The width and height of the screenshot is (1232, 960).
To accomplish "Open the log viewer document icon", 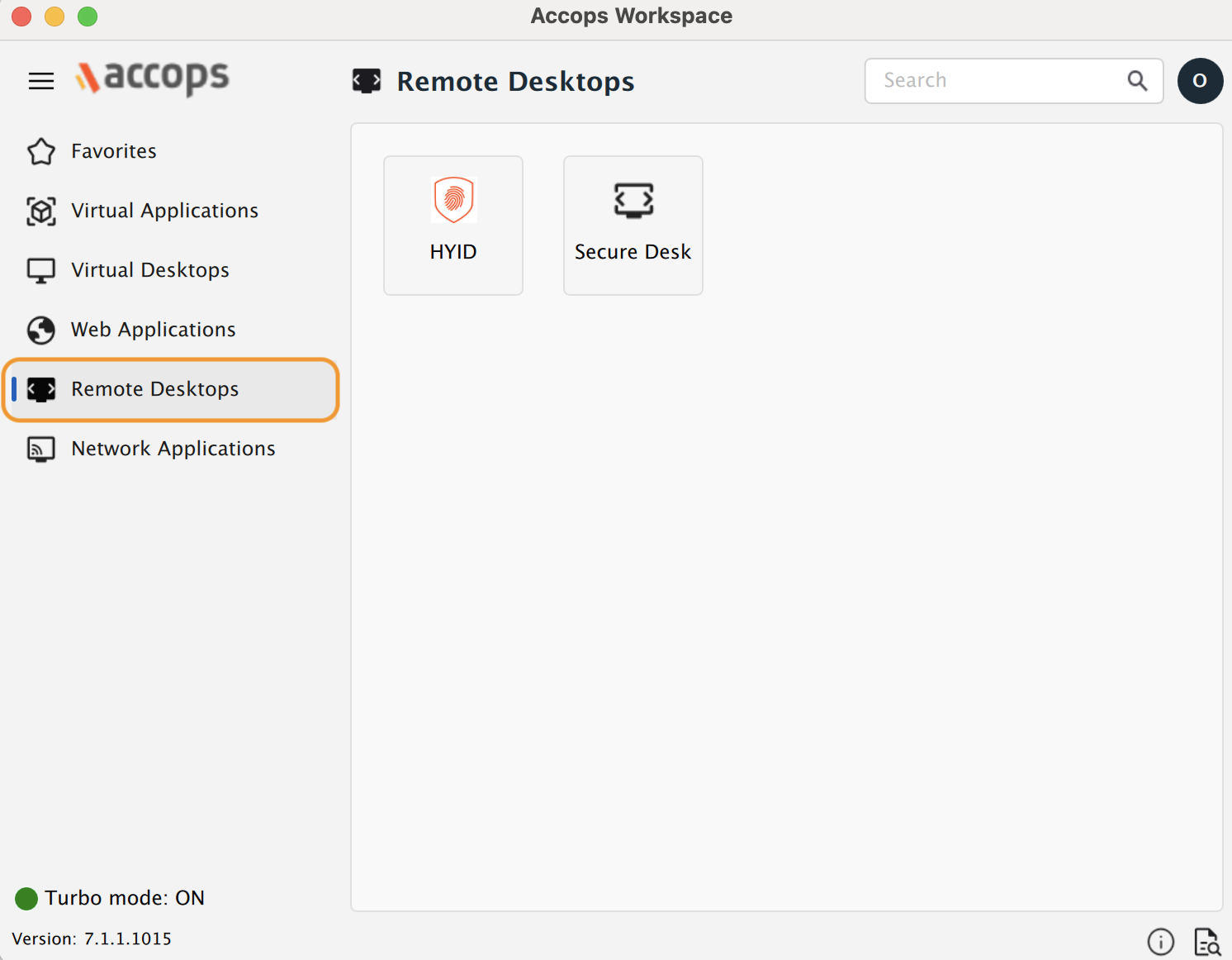I will pyautogui.click(x=1207, y=942).
